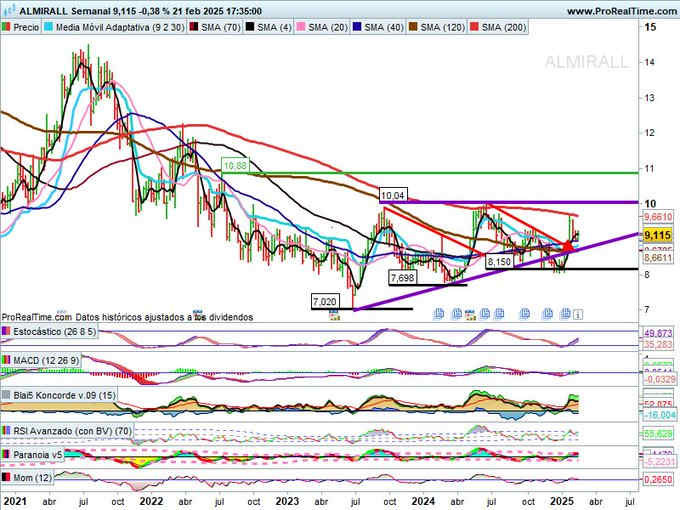Click the cyan Media Móvil Adaptativa swatch

49,27
